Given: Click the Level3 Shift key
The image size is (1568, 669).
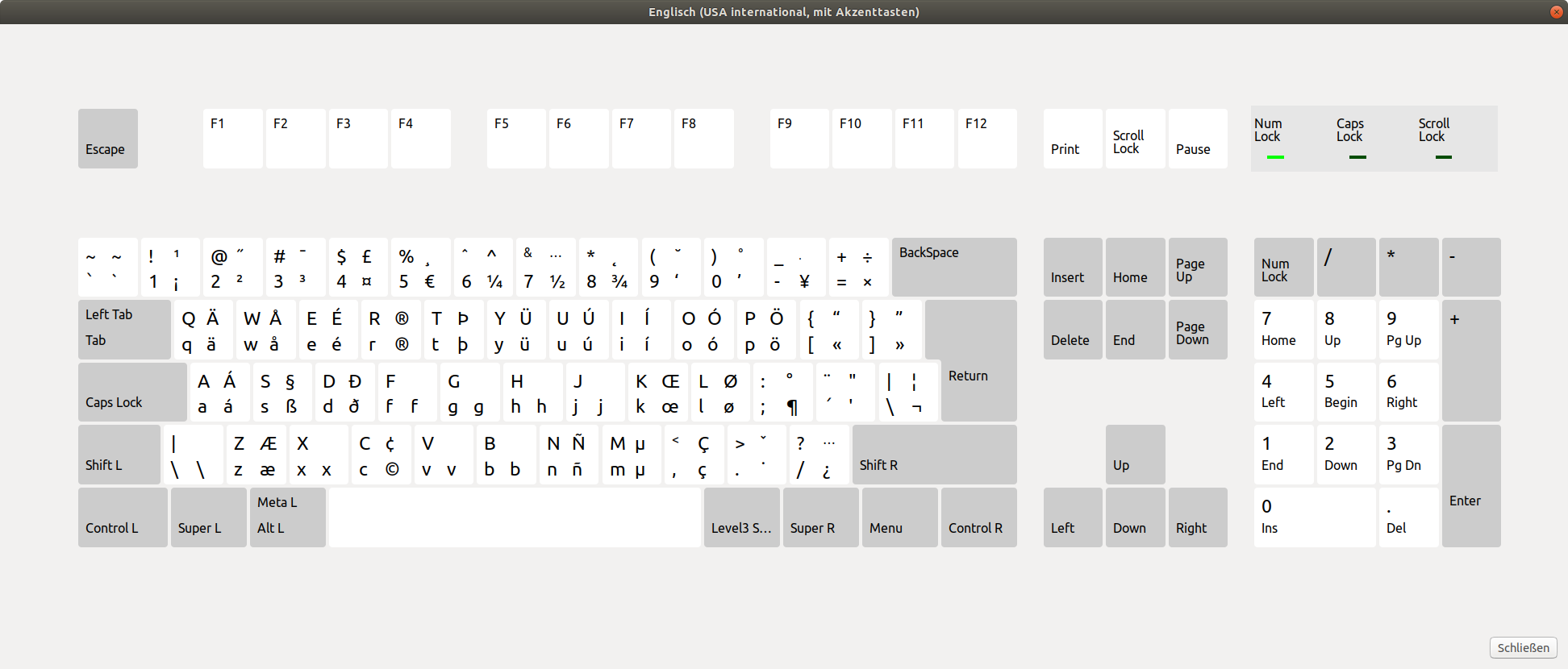Looking at the screenshot, I should click(x=742, y=517).
